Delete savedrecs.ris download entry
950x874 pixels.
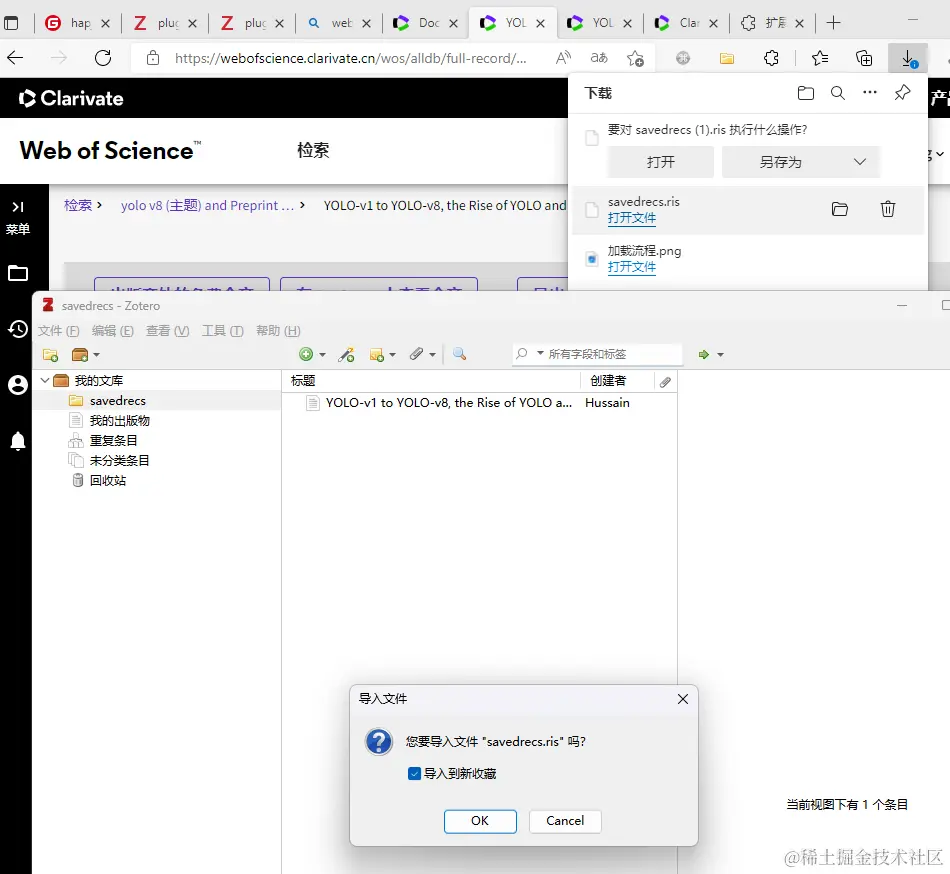(888, 209)
